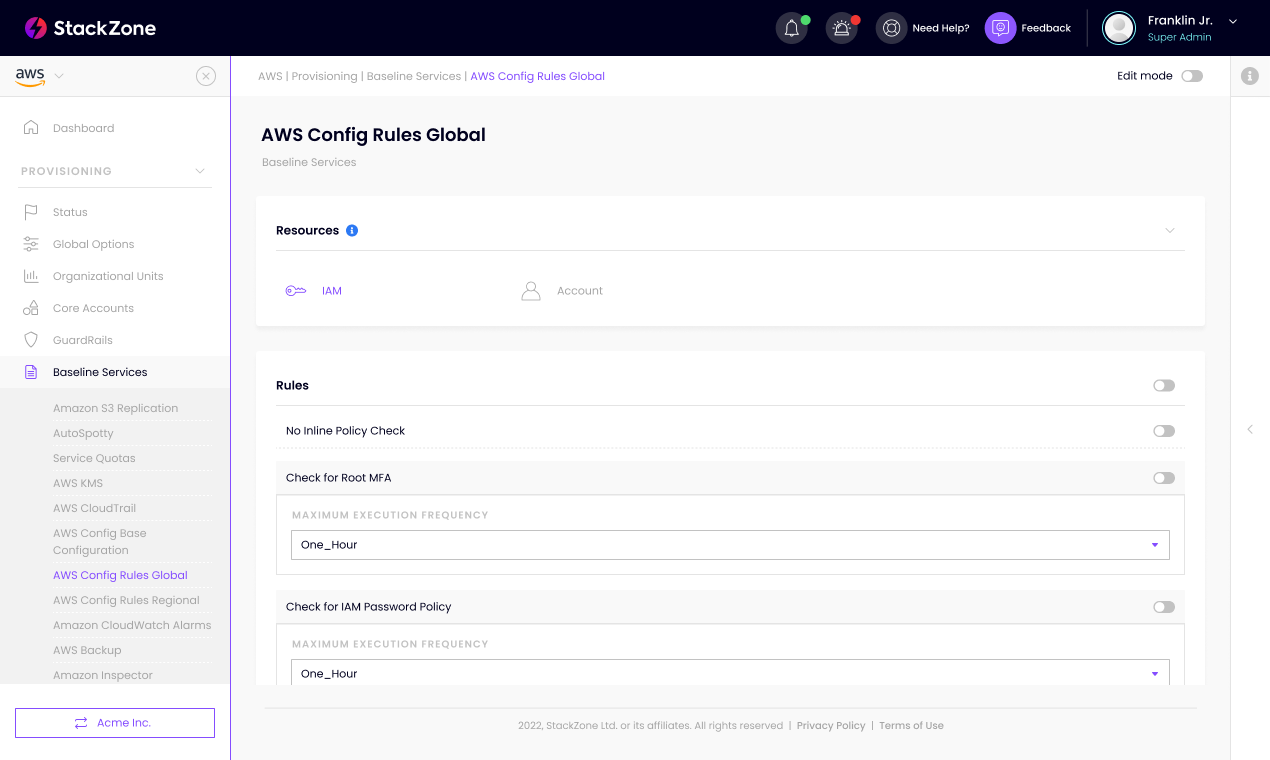The image size is (1270, 760).
Task: Collapse the Resources panel chevron
Action: click(x=1170, y=231)
